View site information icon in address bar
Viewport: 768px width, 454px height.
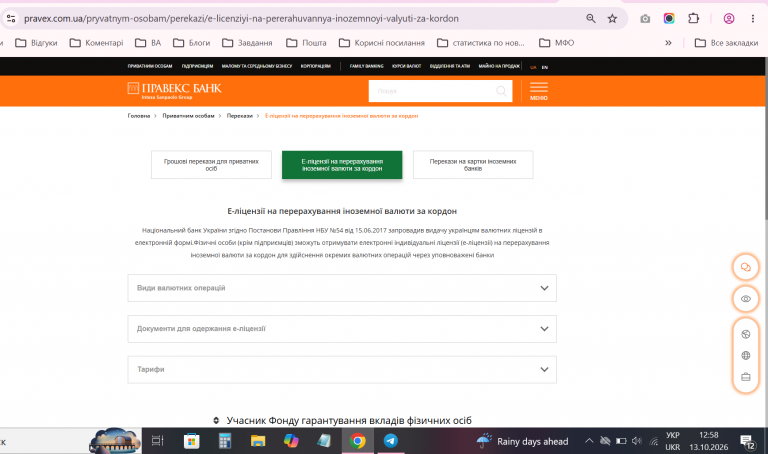tap(11, 19)
